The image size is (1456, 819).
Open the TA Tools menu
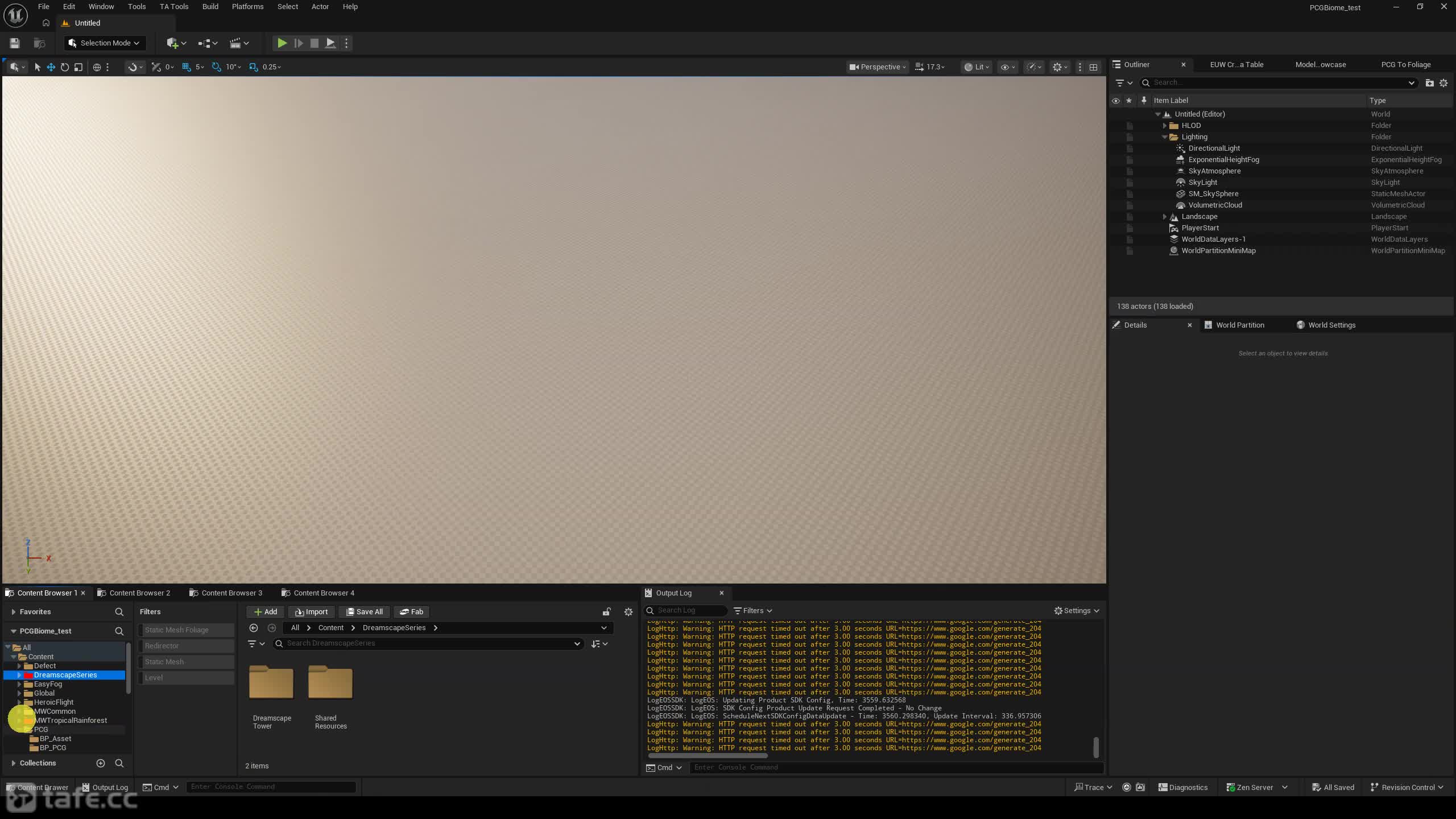point(173,7)
